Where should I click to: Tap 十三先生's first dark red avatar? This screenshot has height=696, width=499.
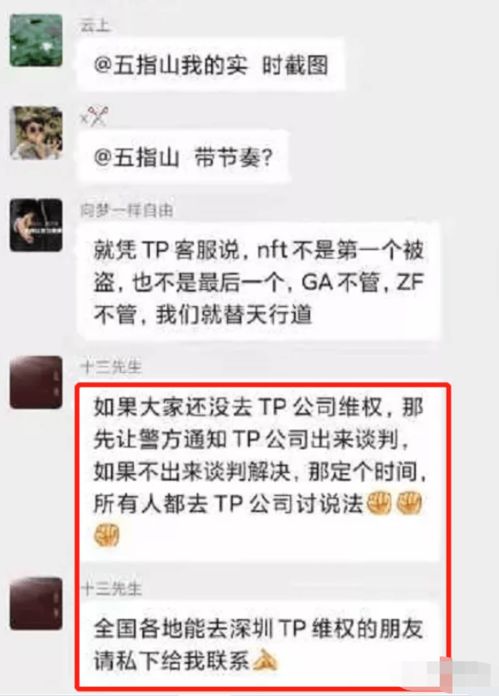point(36,382)
